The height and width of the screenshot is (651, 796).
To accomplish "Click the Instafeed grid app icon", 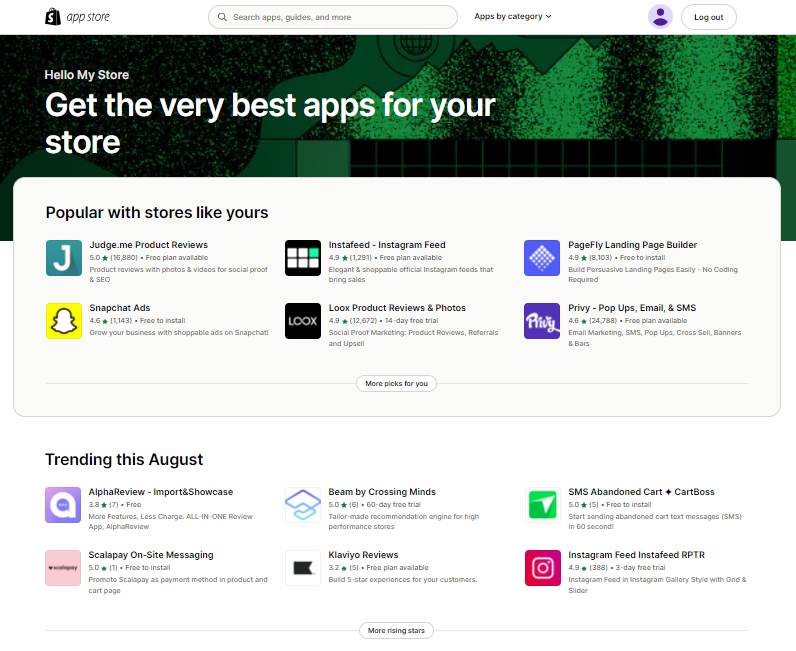I will point(303,258).
